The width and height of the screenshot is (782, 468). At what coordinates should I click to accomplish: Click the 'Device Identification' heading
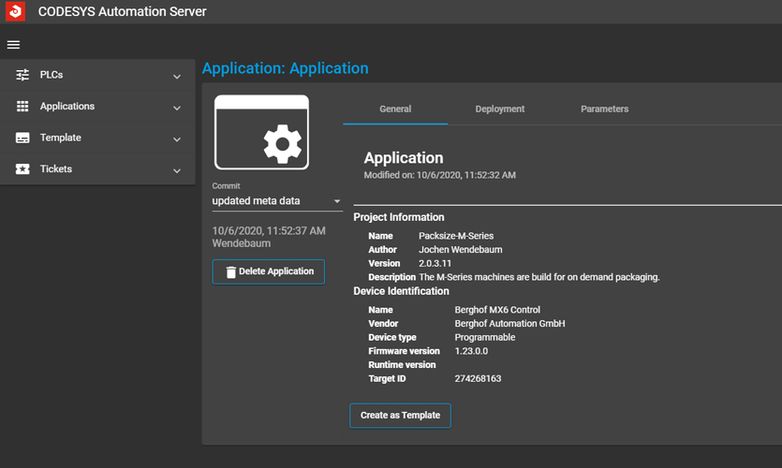pos(401,291)
